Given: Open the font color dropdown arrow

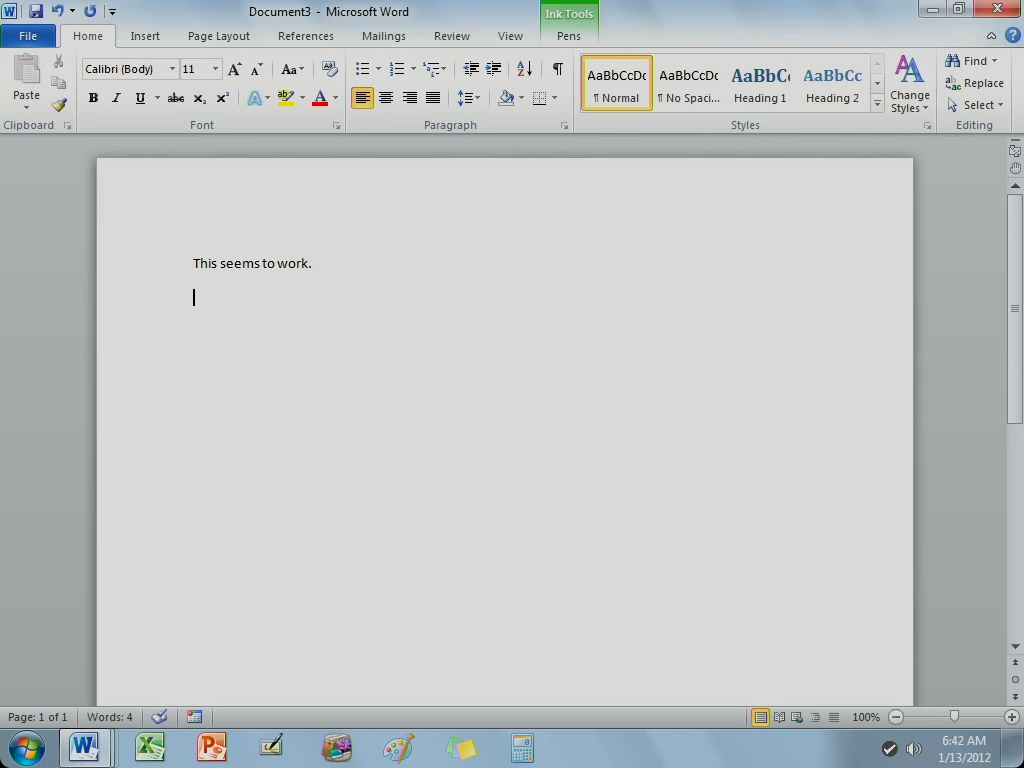Looking at the screenshot, I should 335,98.
